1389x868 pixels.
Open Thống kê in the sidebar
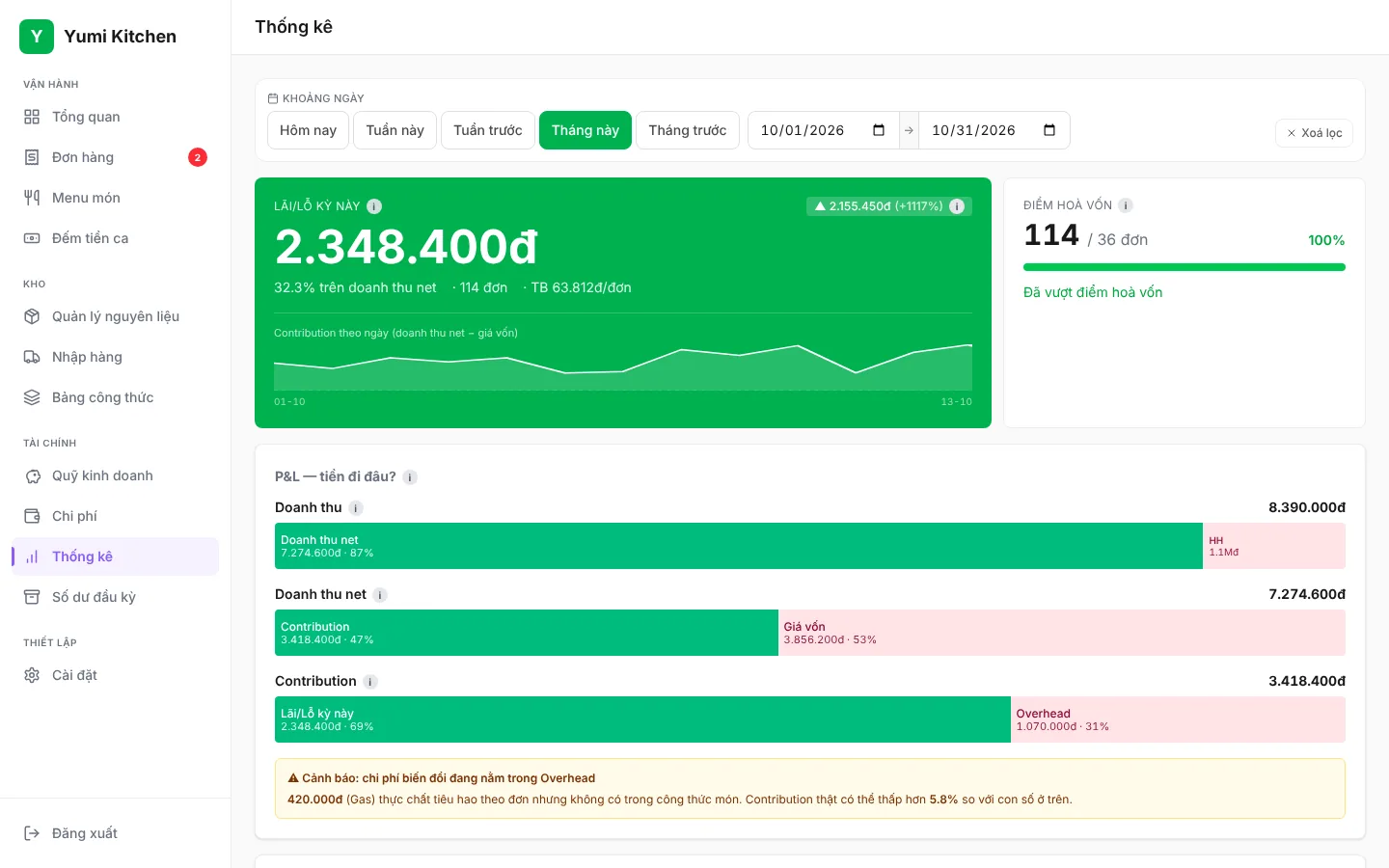[116, 556]
